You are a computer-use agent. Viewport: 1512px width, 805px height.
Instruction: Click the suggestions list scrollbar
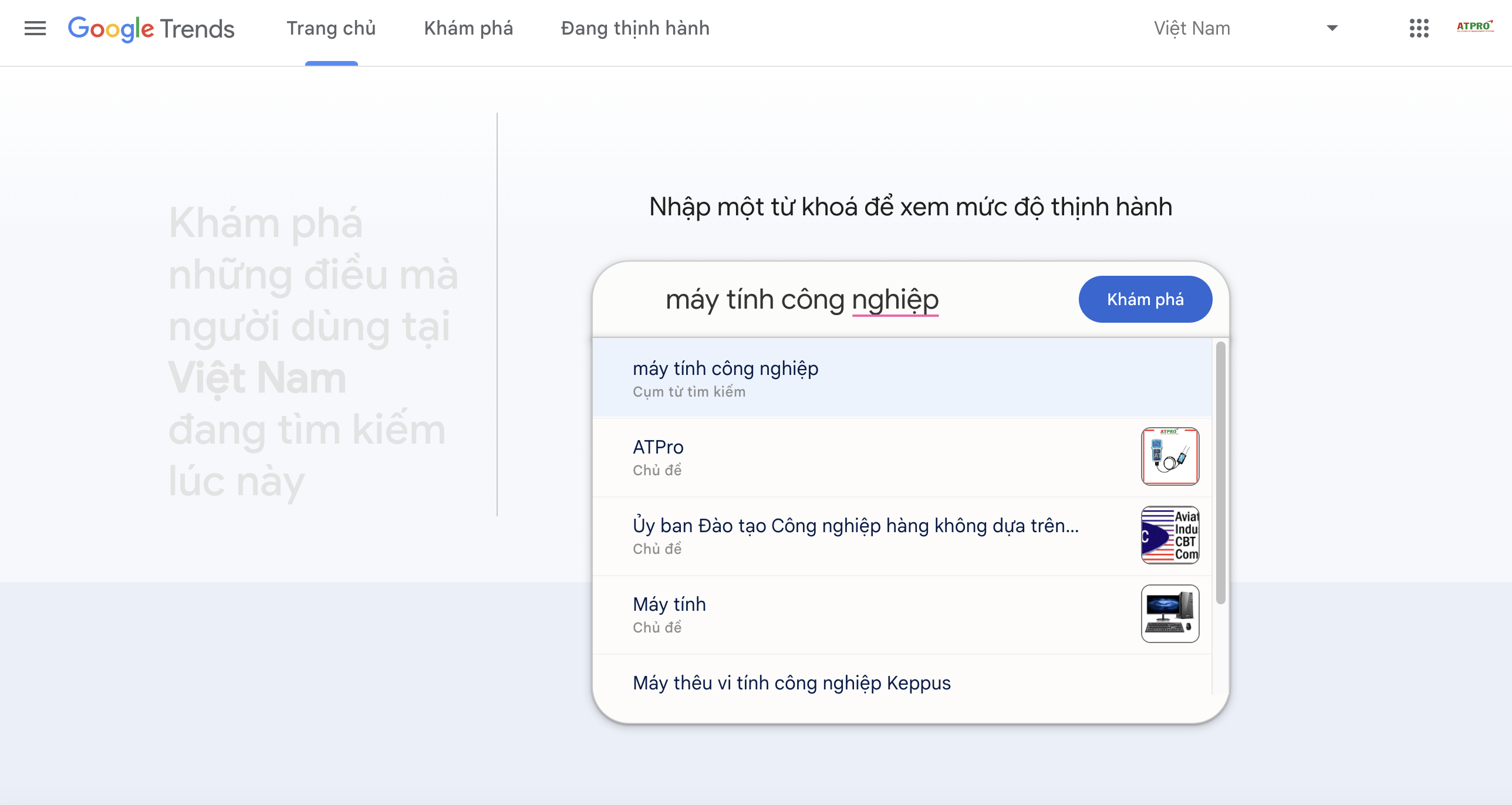coord(1221,473)
